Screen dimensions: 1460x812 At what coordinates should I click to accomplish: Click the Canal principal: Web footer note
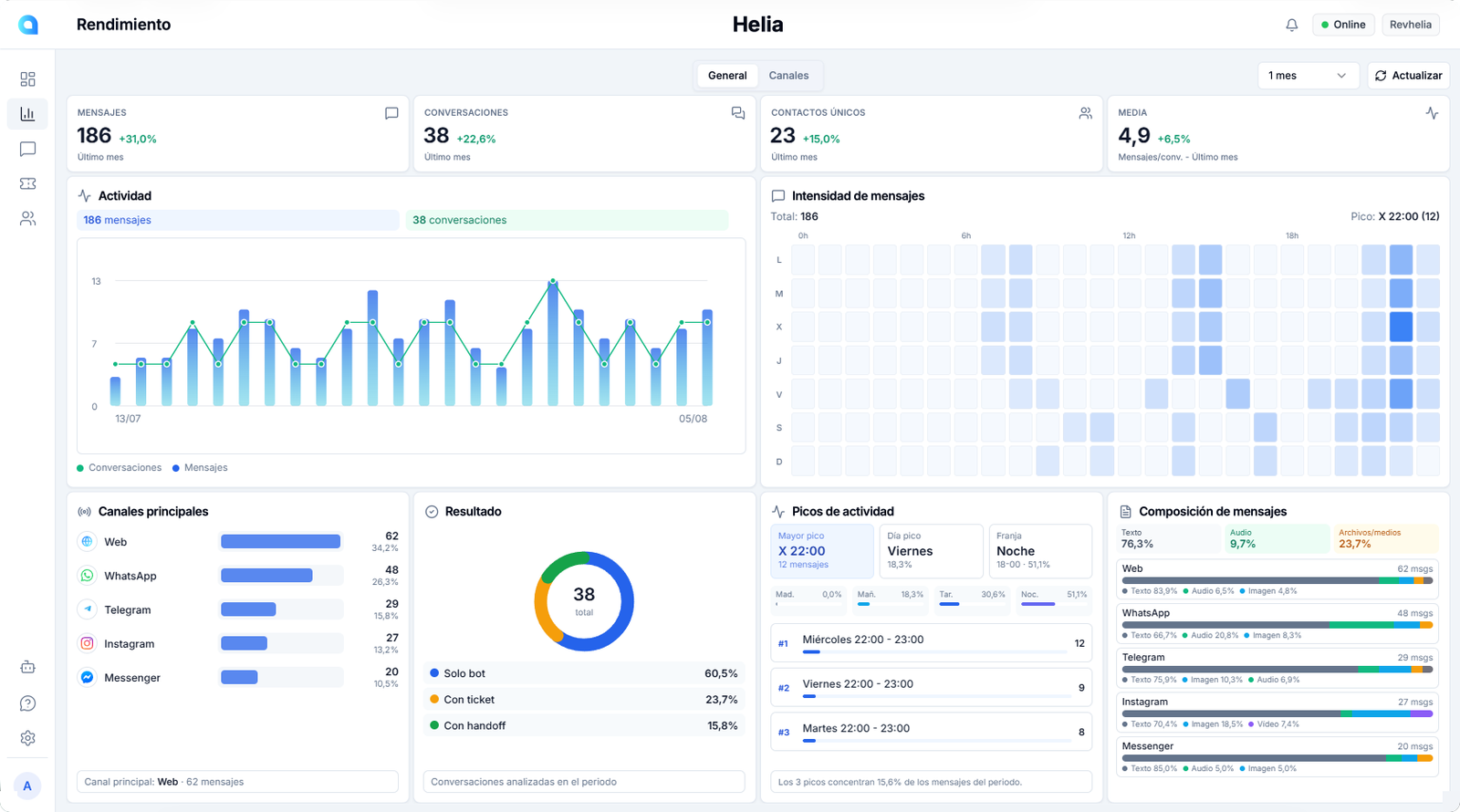pos(237,782)
